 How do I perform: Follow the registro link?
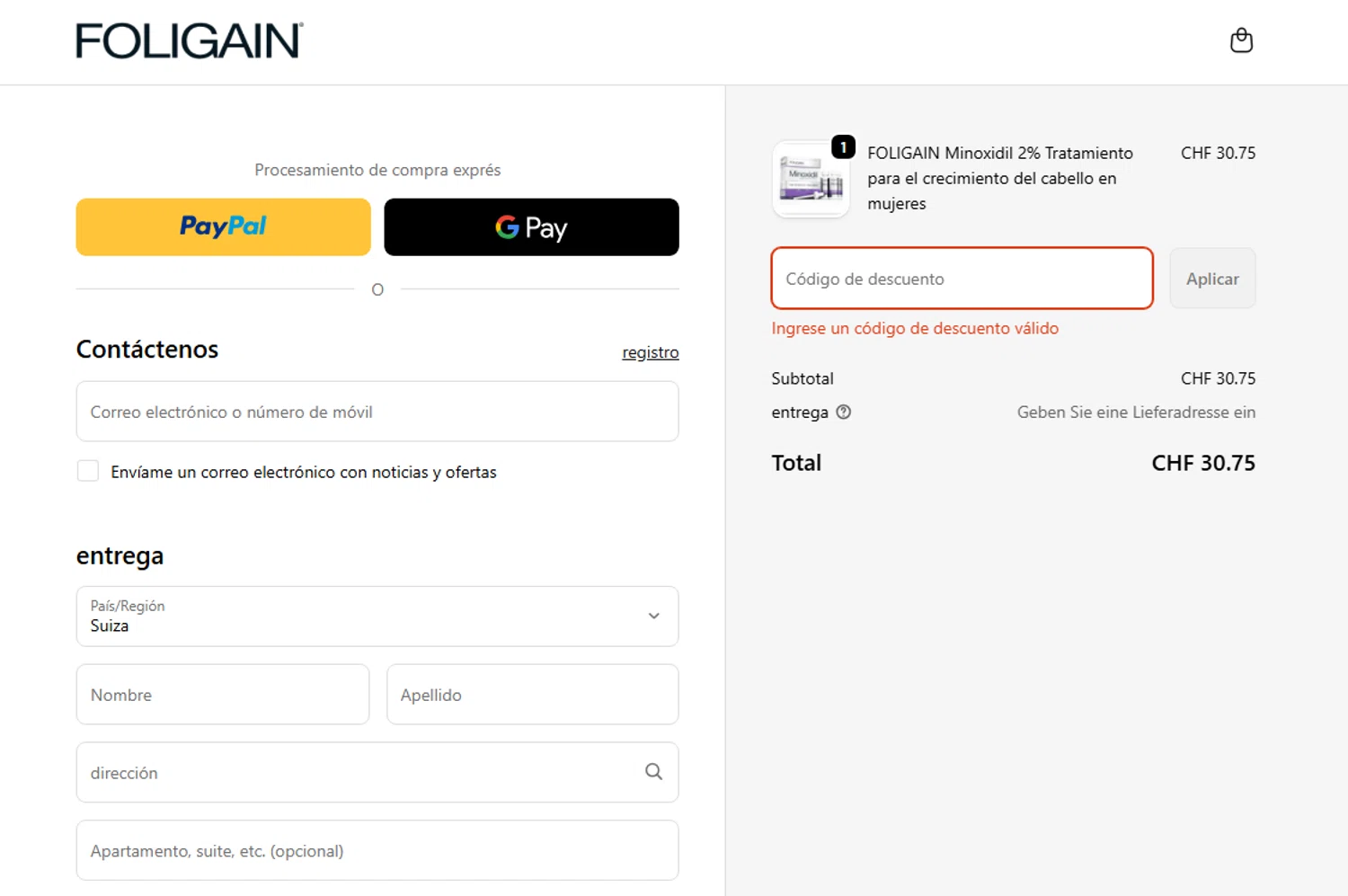click(x=651, y=352)
